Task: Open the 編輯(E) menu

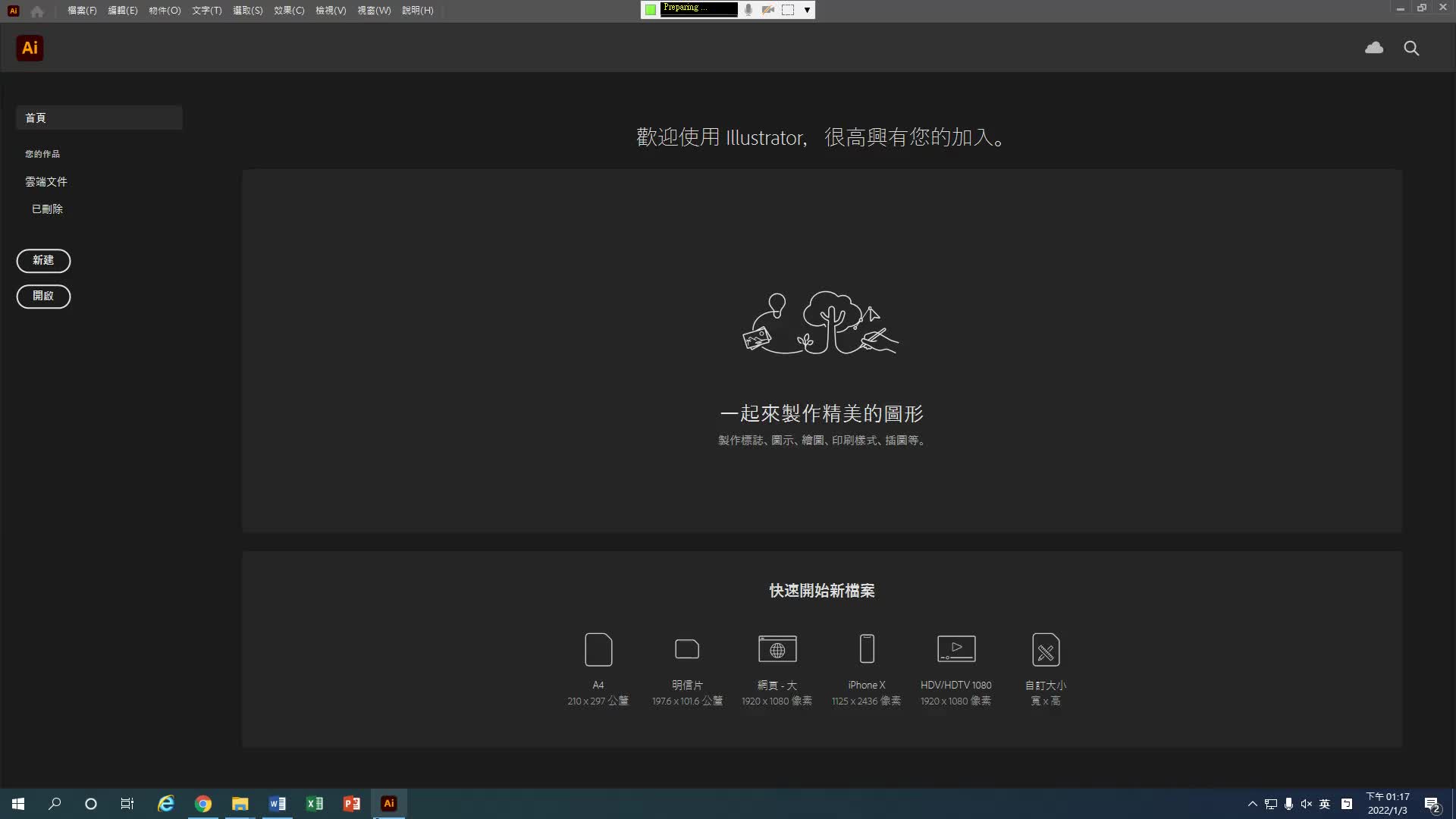Action: (123, 11)
